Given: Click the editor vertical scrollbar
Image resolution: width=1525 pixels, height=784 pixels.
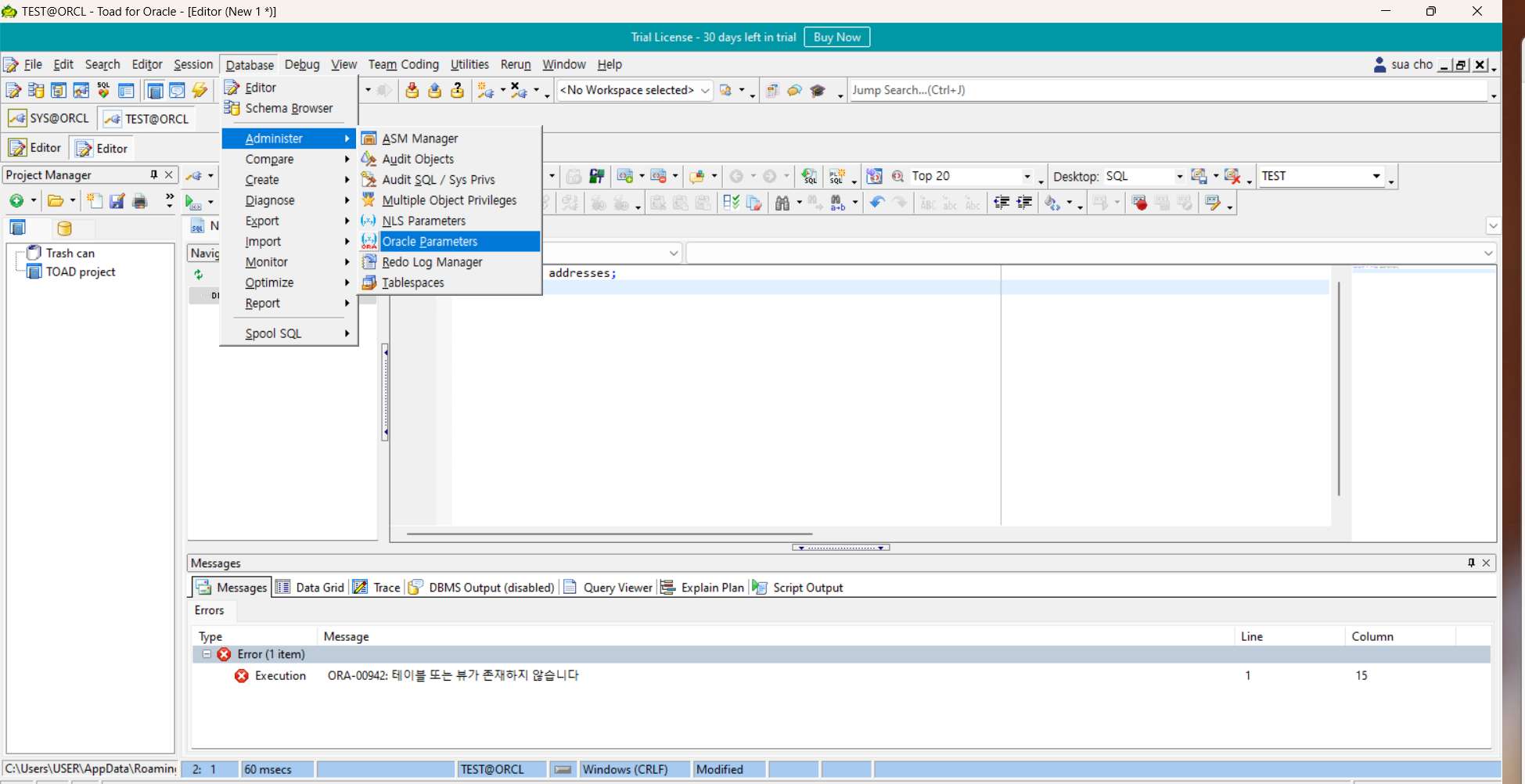Looking at the screenshot, I should tap(1339, 389).
